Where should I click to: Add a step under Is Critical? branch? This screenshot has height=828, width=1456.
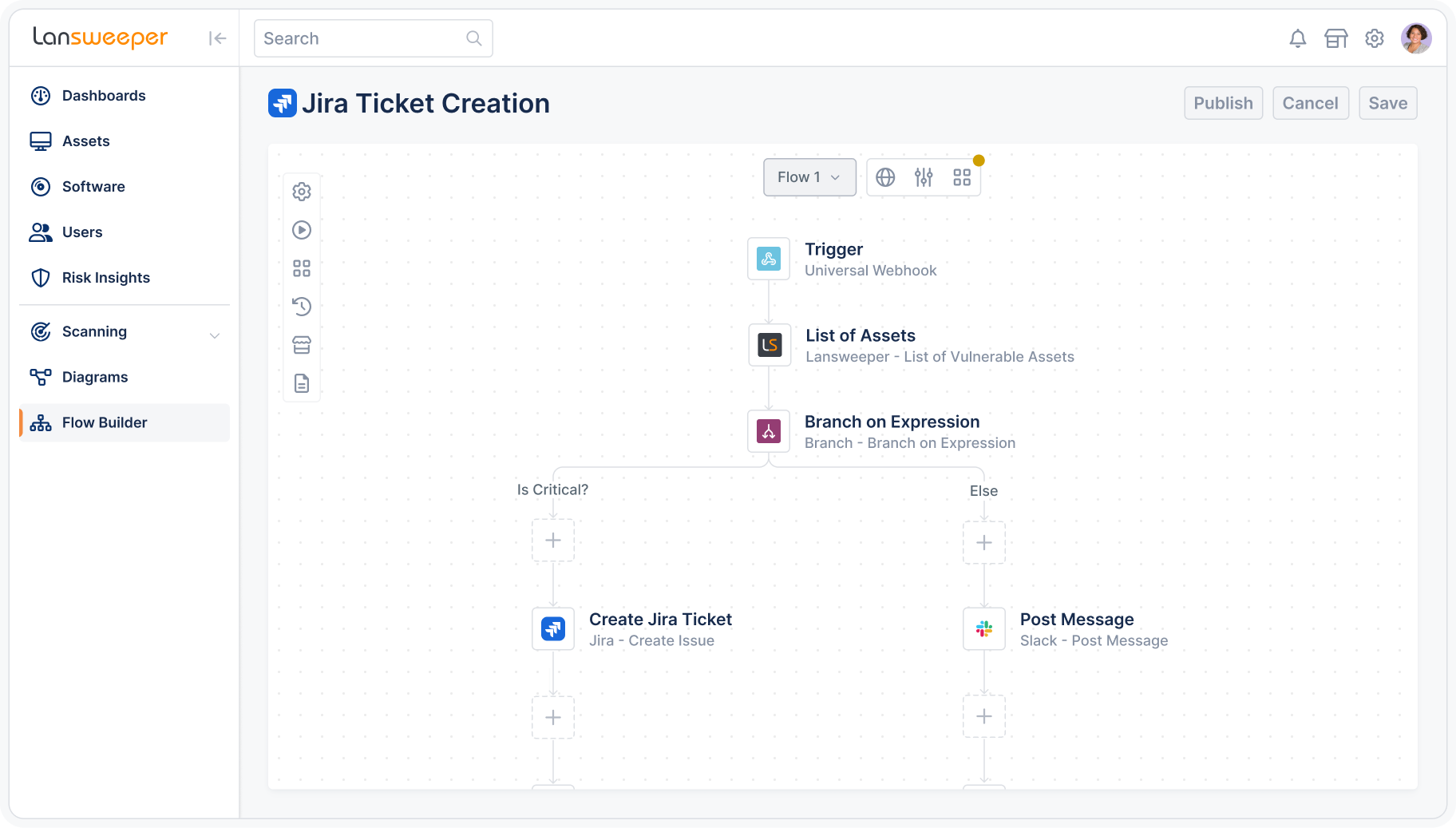tap(553, 541)
